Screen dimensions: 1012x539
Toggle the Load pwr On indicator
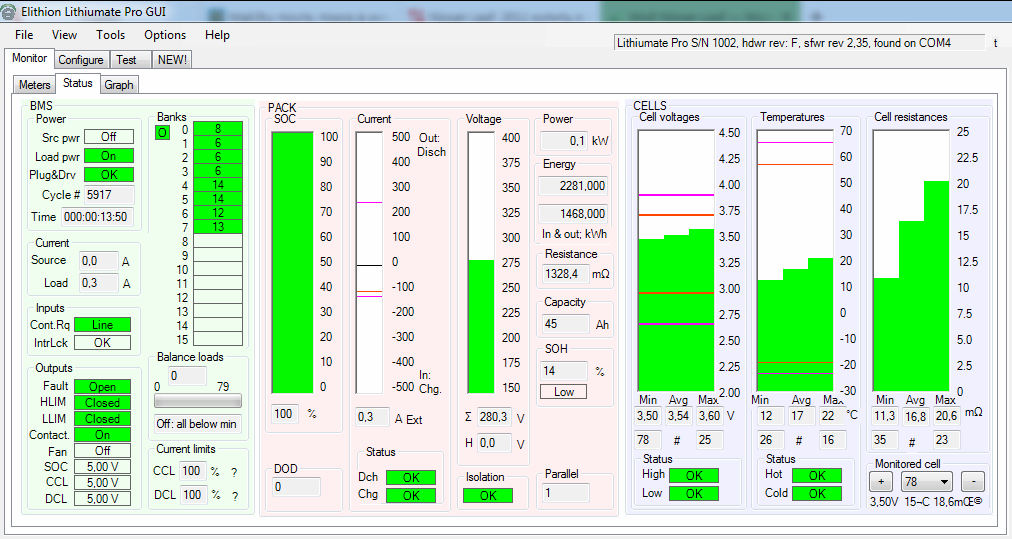click(x=108, y=156)
